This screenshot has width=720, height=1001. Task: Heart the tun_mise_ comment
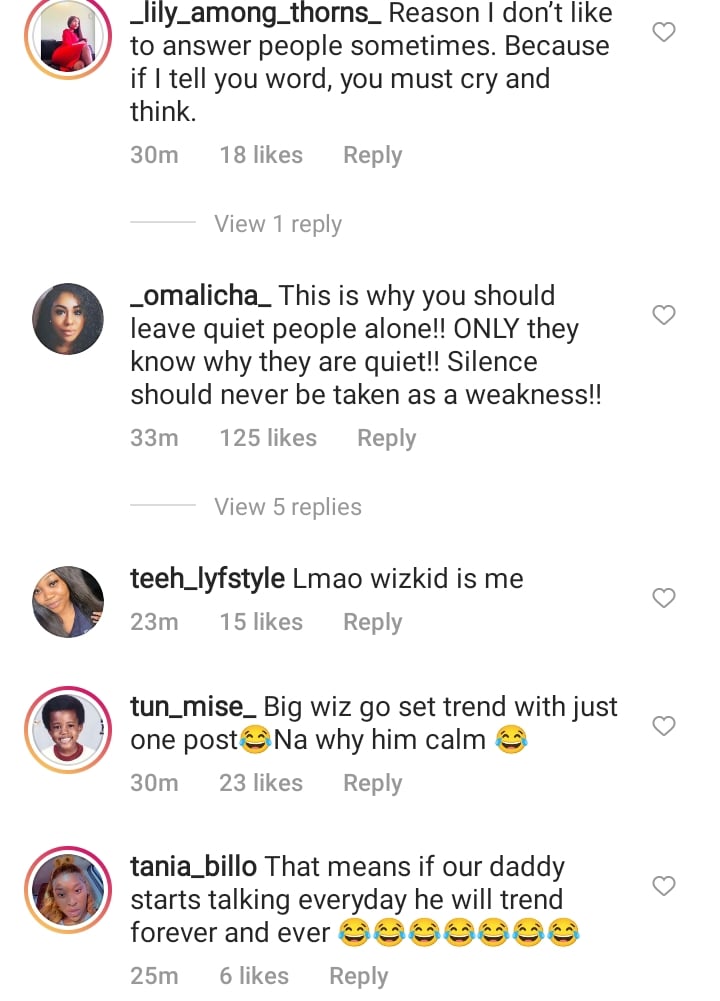(x=664, y=726)
